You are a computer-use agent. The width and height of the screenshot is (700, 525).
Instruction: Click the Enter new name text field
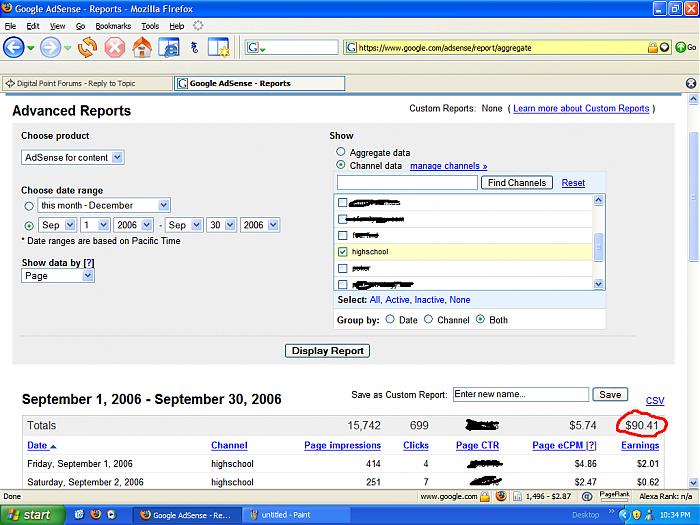click(521, 394)
